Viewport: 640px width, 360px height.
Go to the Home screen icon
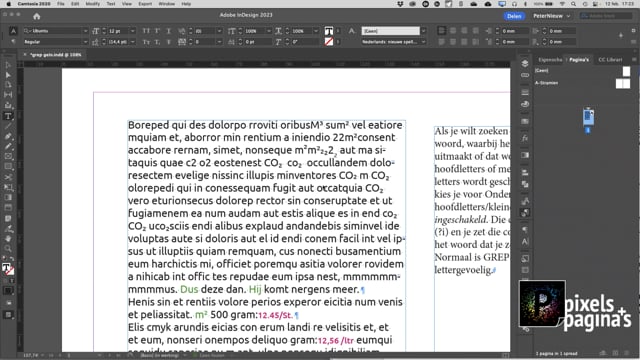coord(37,16)
